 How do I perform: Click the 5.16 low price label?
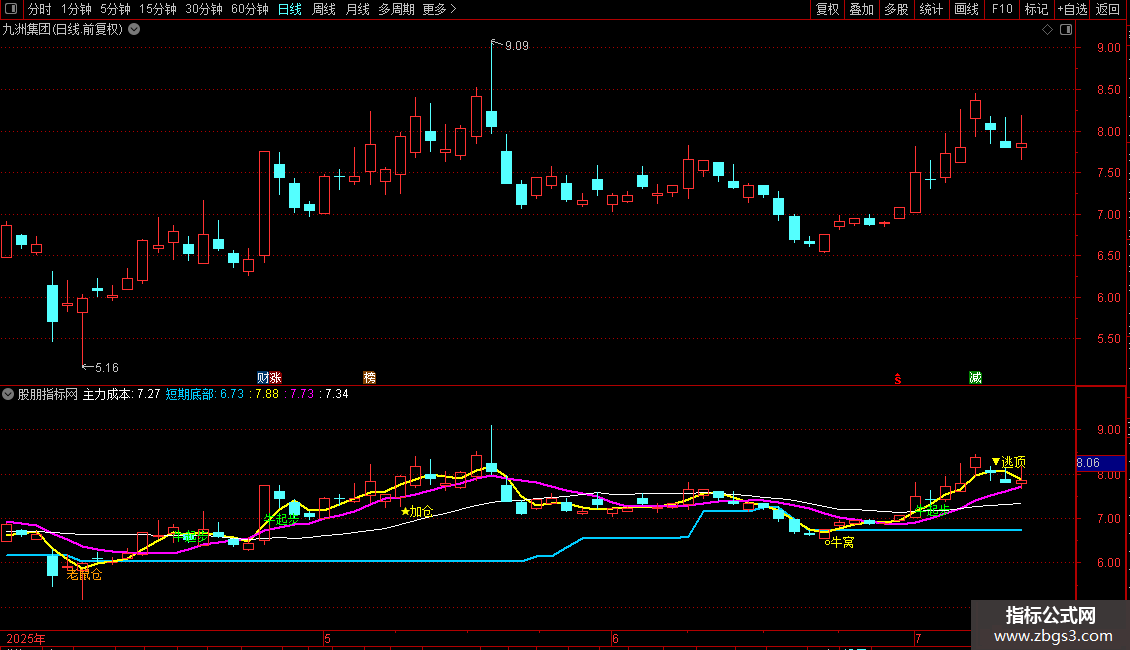click(x=107, y=368)
